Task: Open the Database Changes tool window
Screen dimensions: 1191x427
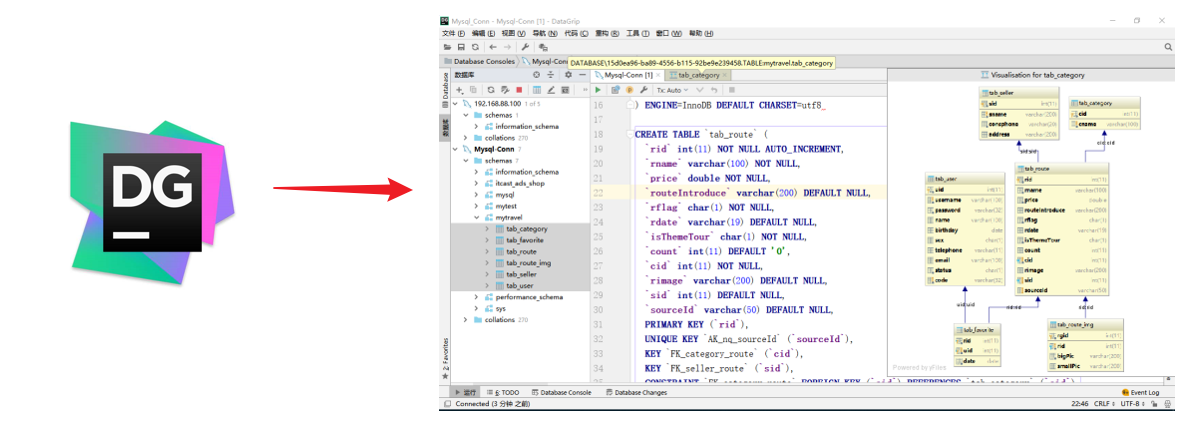Action: 636,393
